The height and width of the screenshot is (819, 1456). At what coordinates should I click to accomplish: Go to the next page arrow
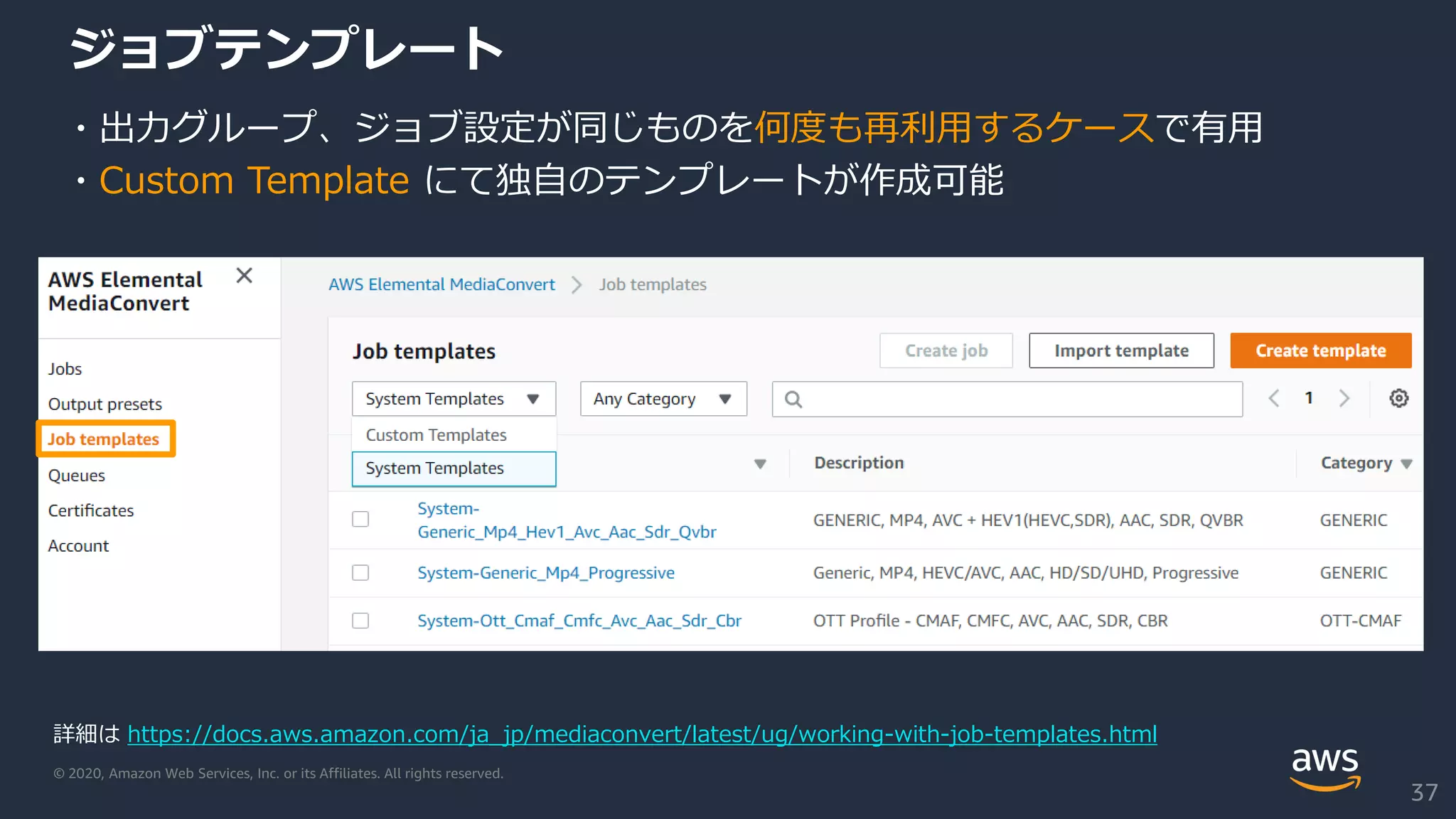click(x=1344, y=398)
